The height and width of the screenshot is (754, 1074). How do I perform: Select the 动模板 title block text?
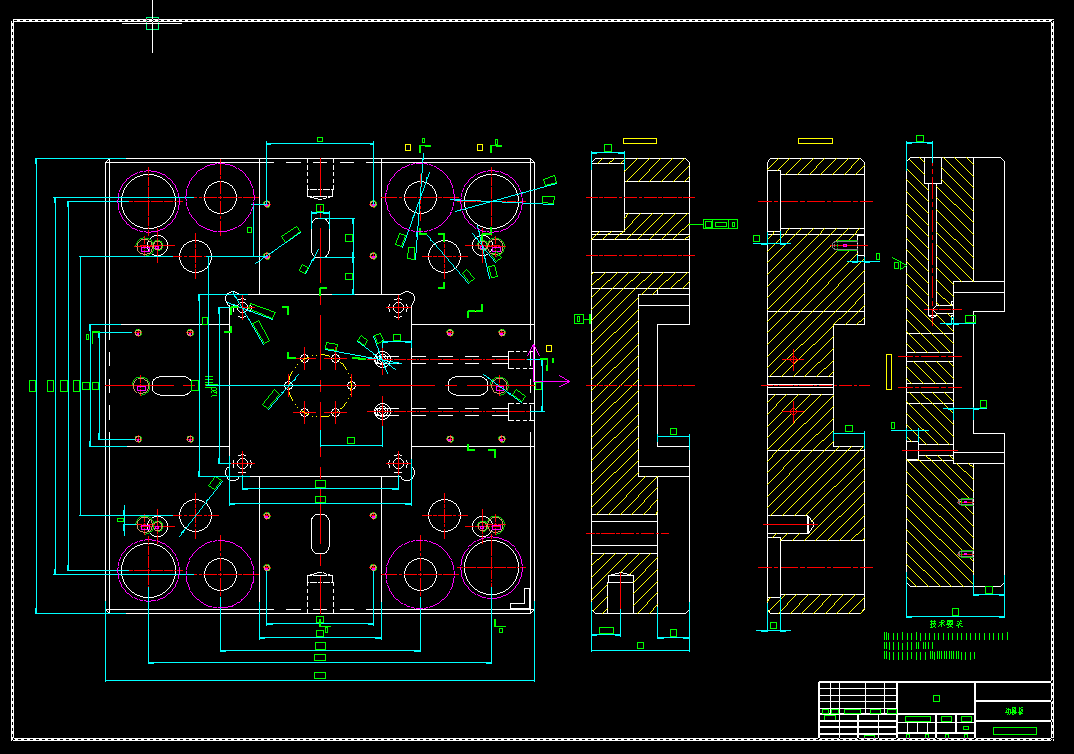[1014, 711]
